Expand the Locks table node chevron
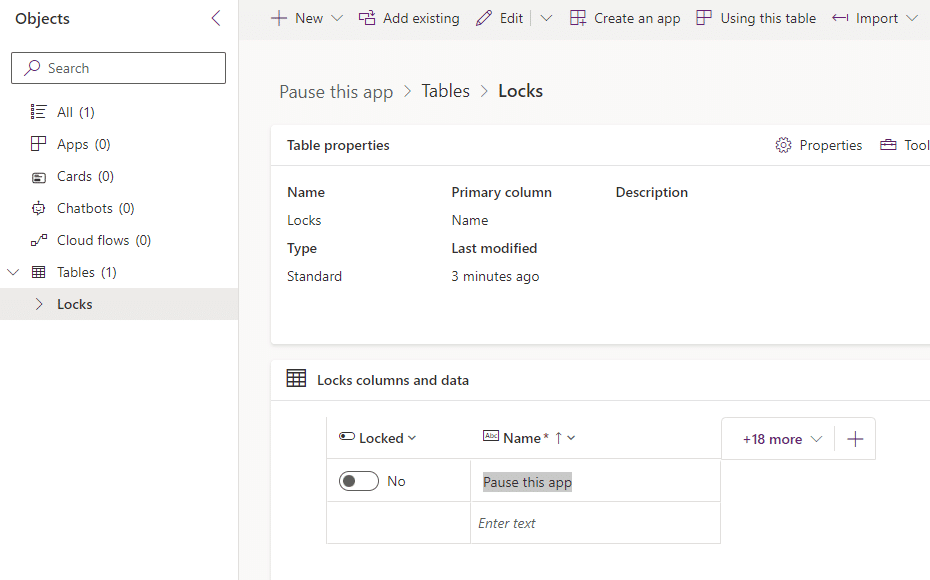930x580 pixels. click(39, 304)
